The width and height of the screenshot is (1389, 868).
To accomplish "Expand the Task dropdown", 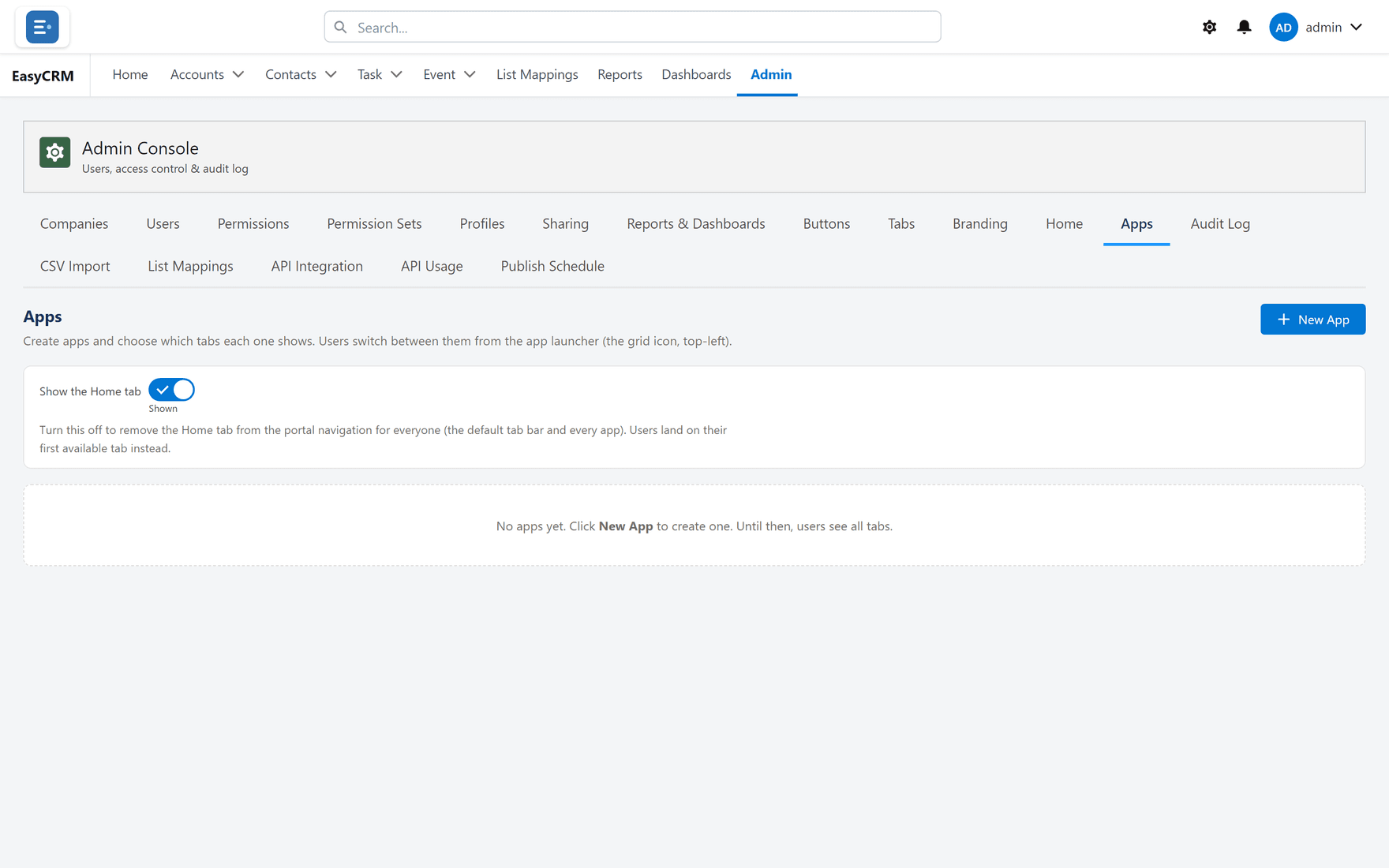I will 396,74.
